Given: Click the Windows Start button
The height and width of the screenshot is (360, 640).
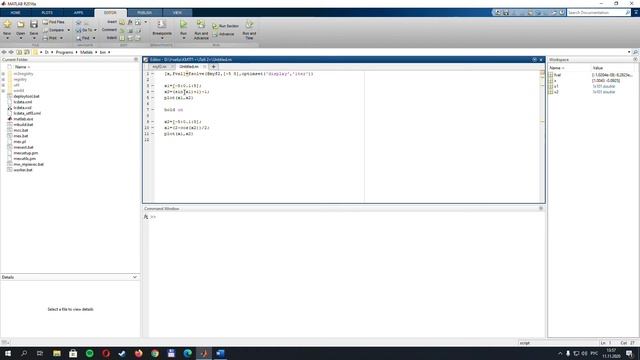Looking at the screenshot, I should [x=8, y=353].
